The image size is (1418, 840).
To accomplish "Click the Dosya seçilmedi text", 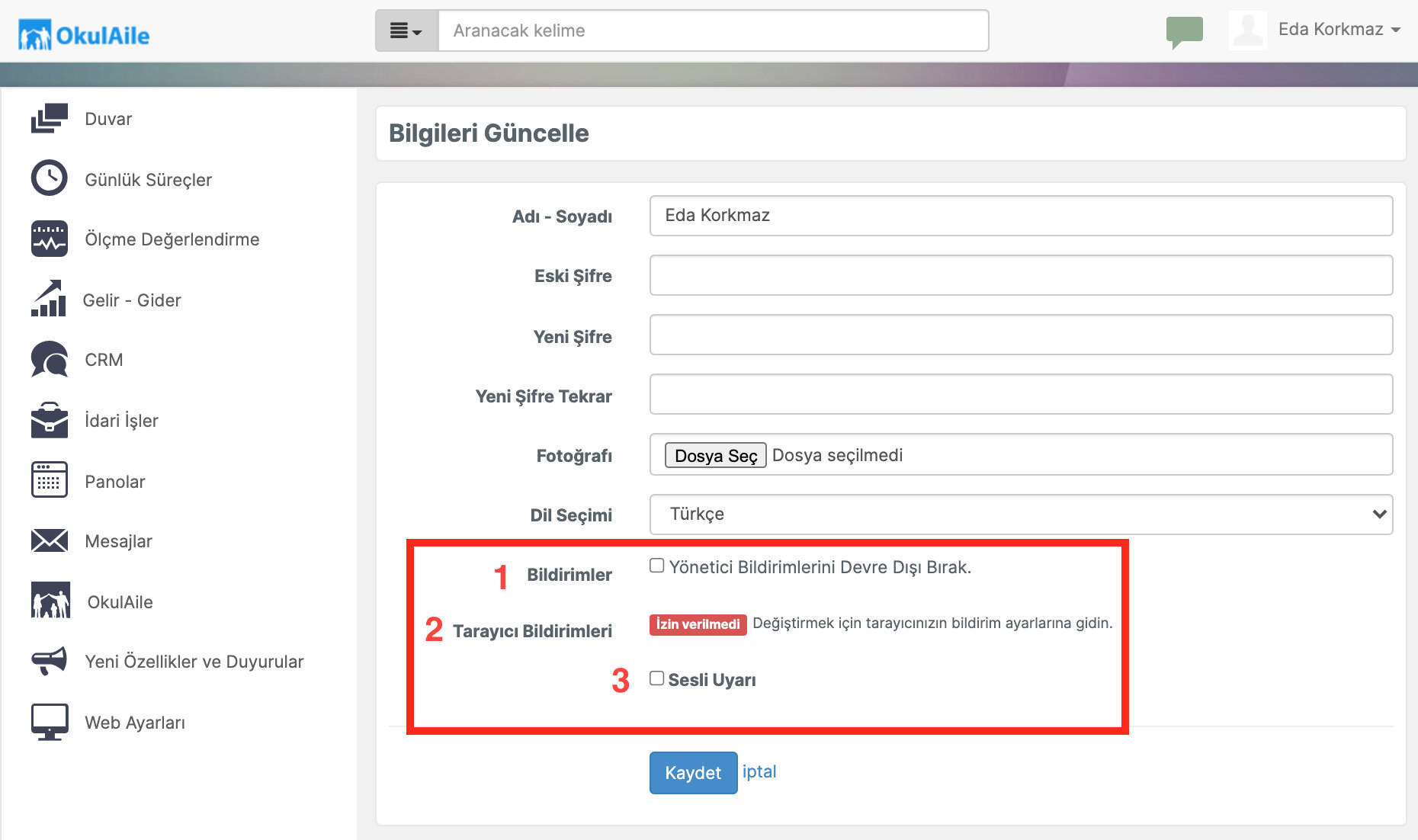I will click(x=837, y=455).
